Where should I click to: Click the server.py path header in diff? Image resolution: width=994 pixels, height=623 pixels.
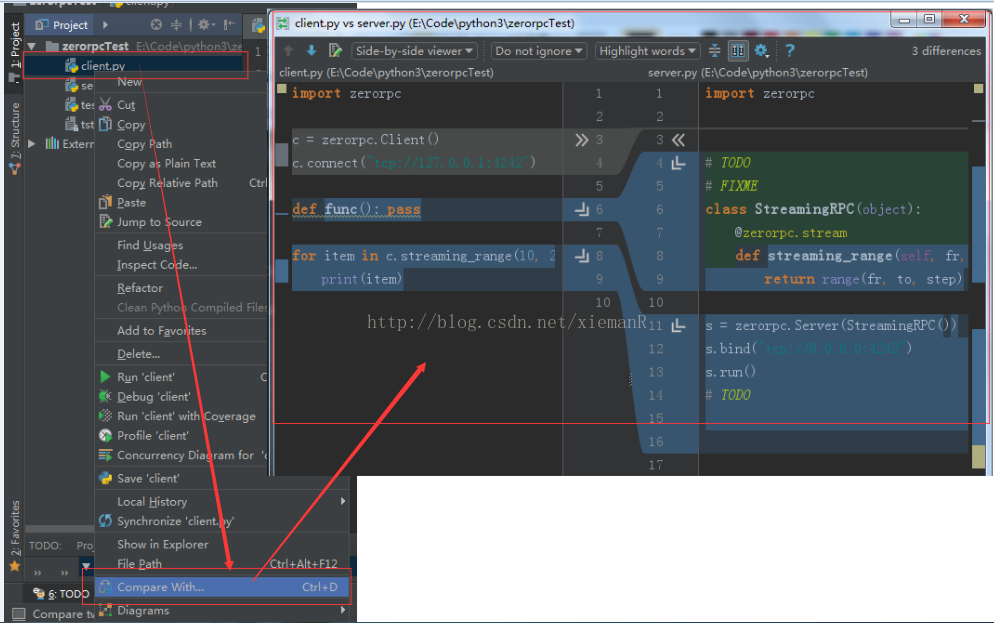pos(758,72)
